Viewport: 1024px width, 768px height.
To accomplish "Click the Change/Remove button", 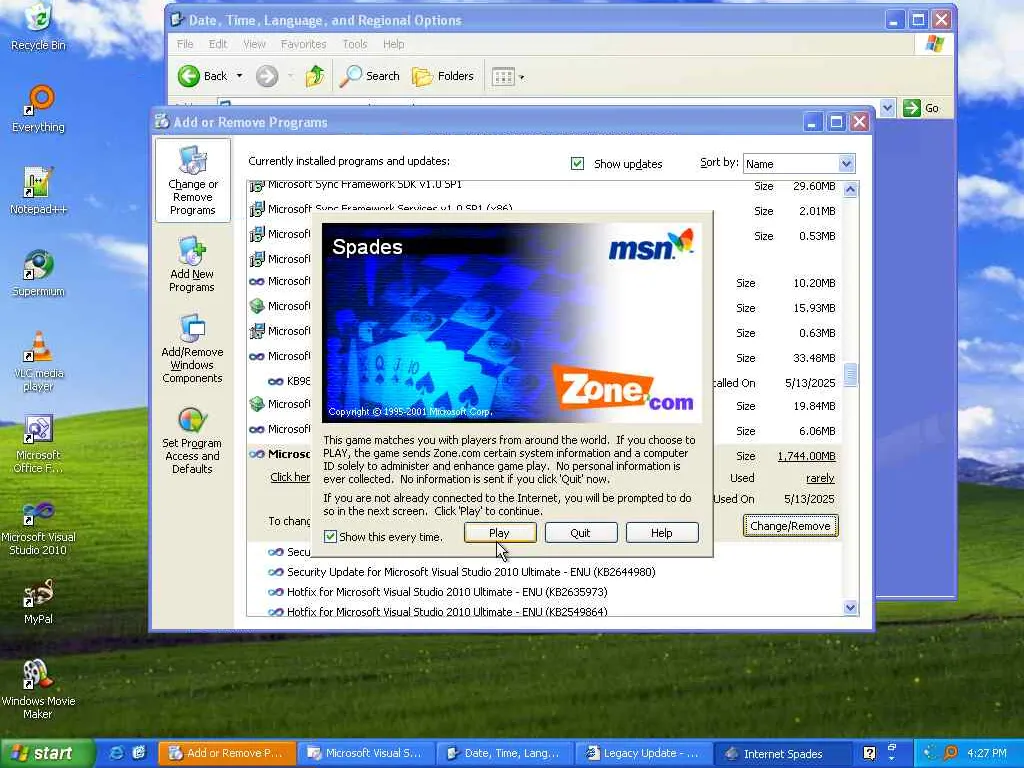I will (790, 526).
